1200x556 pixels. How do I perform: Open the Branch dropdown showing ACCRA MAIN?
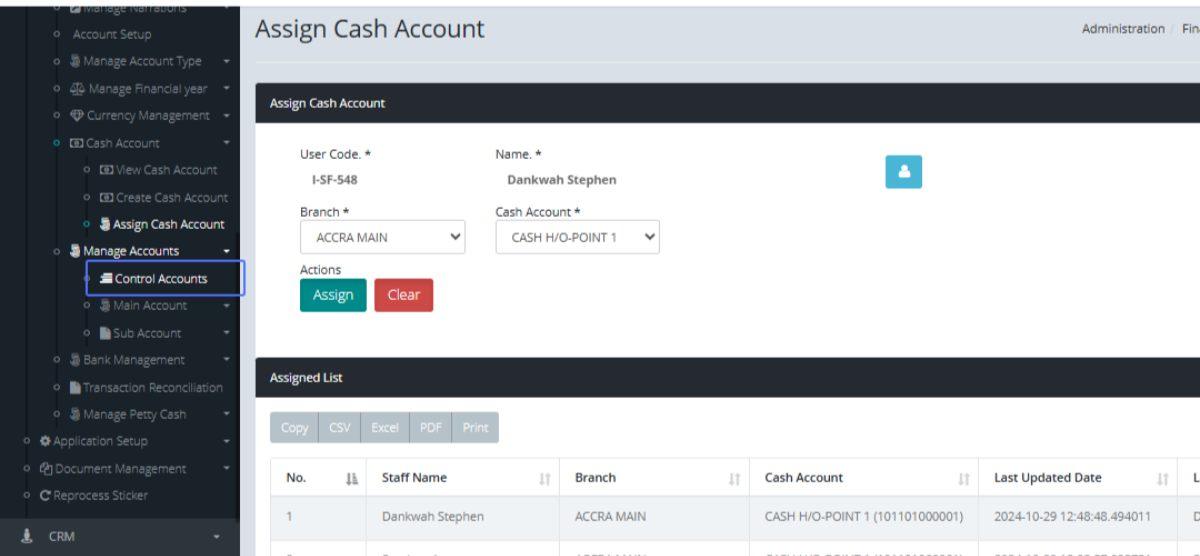tap(382, 238)
